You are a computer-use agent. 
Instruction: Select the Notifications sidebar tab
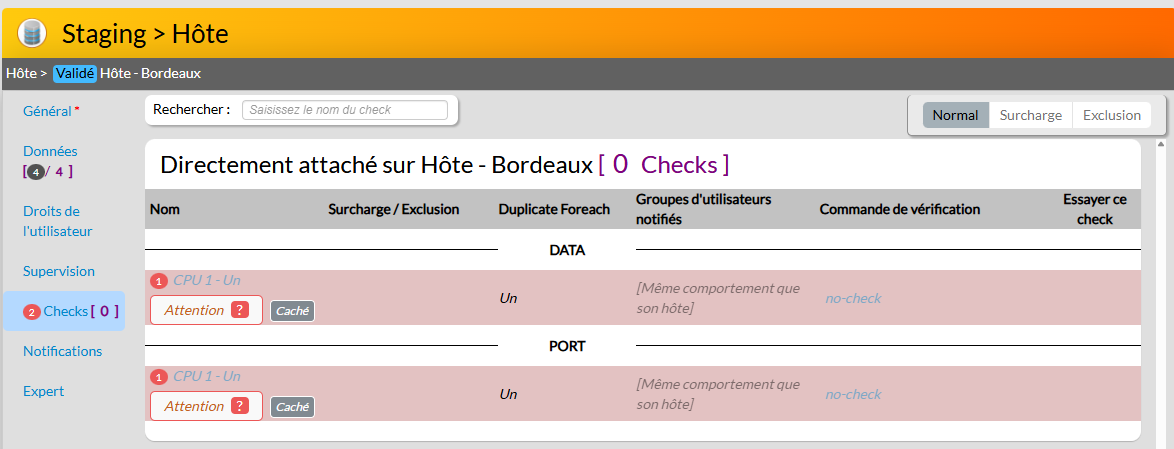[x=62, y=351]
